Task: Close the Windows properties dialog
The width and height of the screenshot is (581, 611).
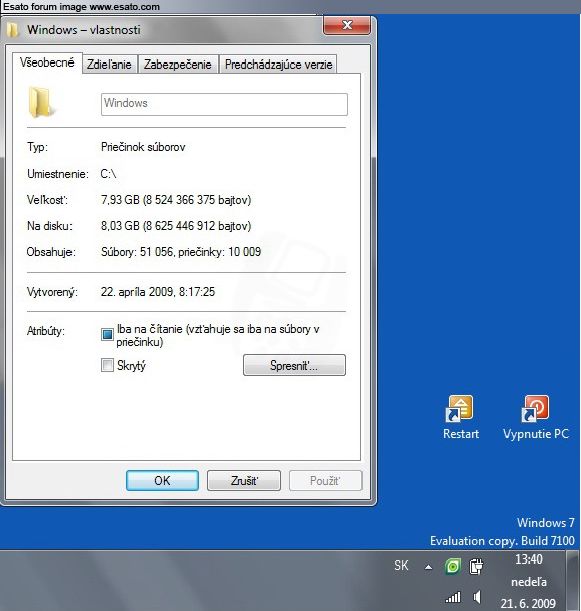Action: pos(347,25)
